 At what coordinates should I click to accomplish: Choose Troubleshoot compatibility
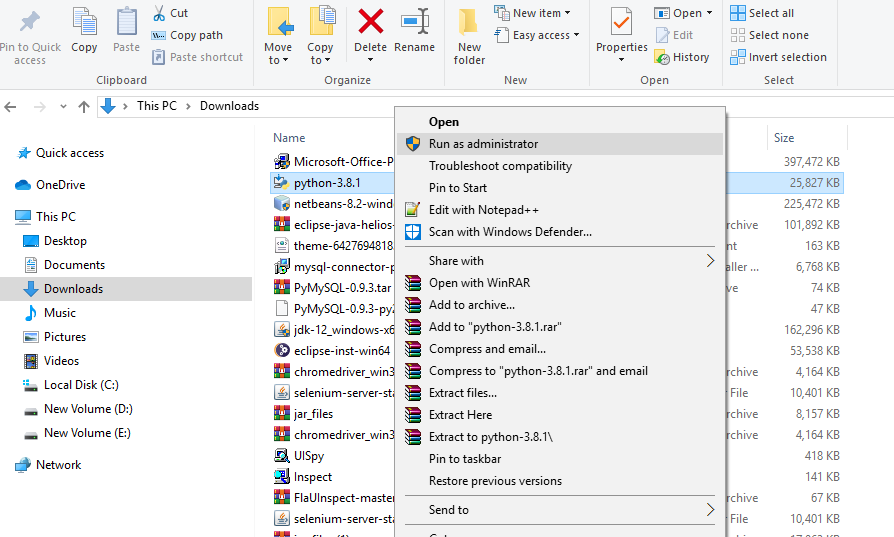559,166
